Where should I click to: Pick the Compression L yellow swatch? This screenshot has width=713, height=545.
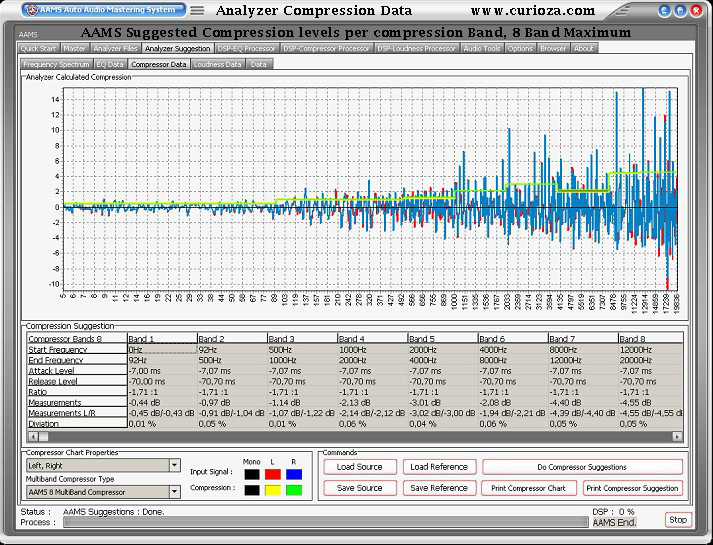pyautogui.click(x=273, y=490)
